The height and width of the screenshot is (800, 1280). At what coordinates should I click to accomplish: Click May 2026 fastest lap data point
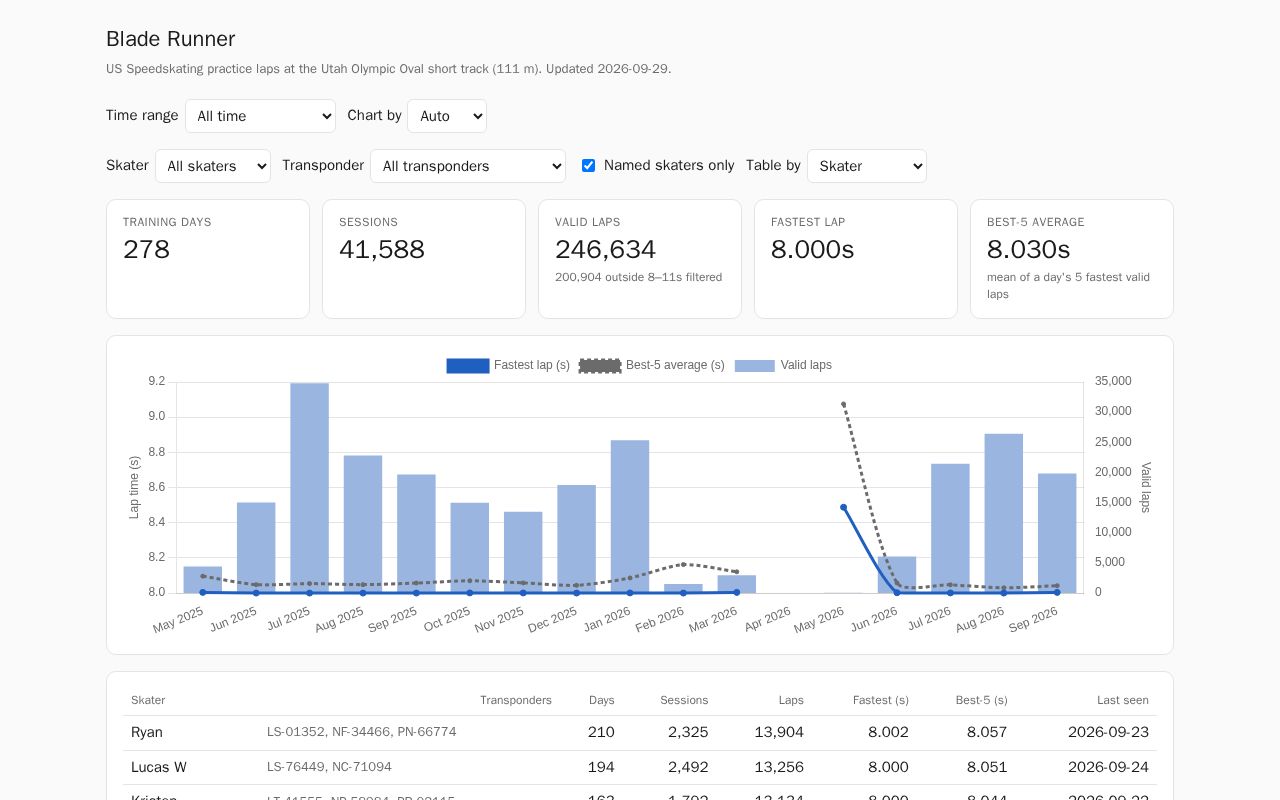tap(843, 507)
